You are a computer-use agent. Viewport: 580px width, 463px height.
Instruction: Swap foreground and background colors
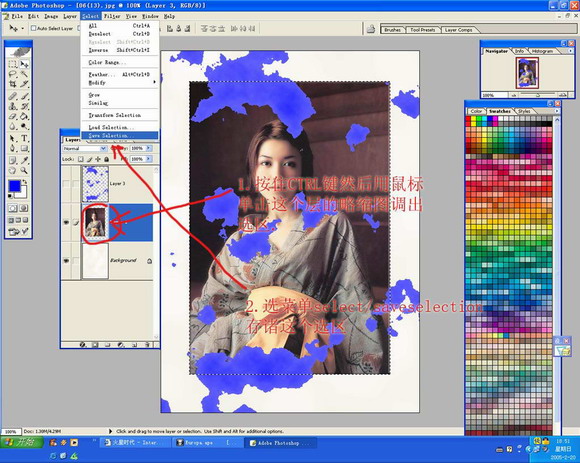tap(25, 182)
